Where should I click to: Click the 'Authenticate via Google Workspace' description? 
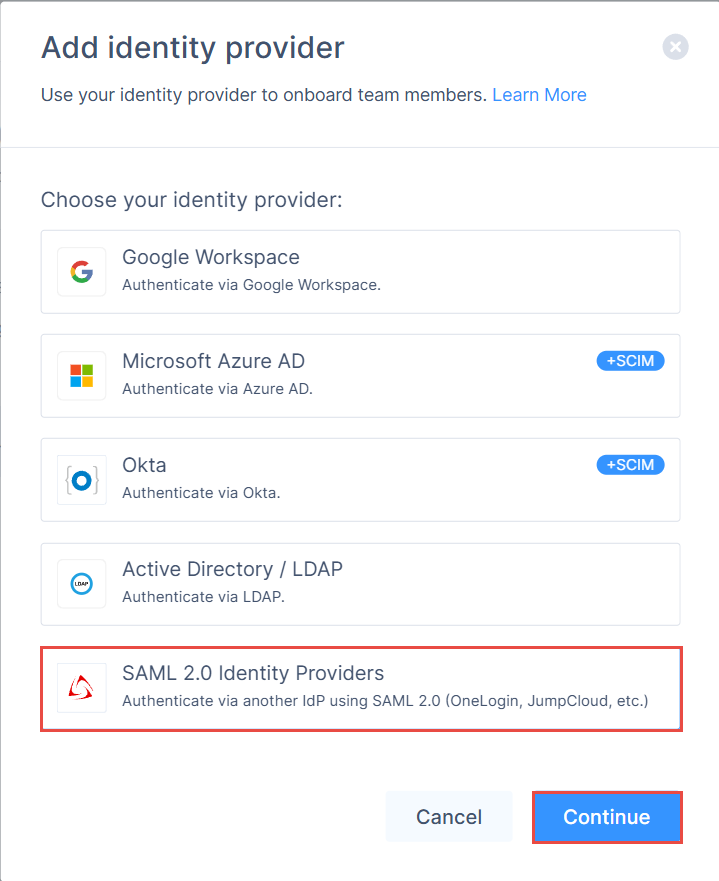(251, 284)
